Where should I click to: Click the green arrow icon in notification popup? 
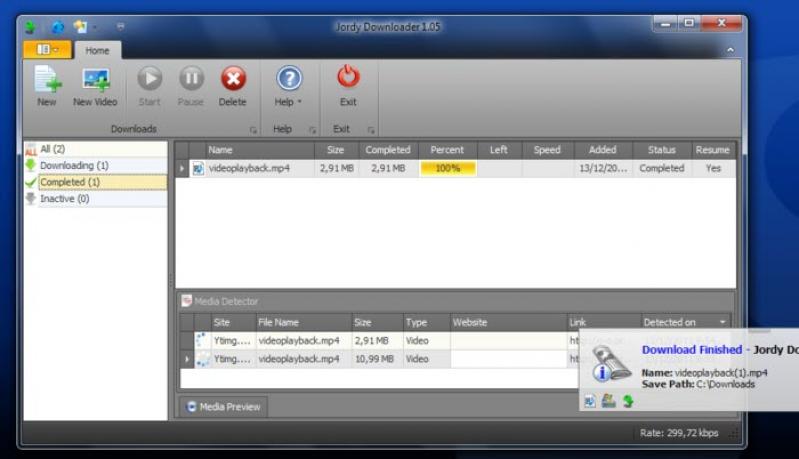pyautogui.click(x=628, y=401)
